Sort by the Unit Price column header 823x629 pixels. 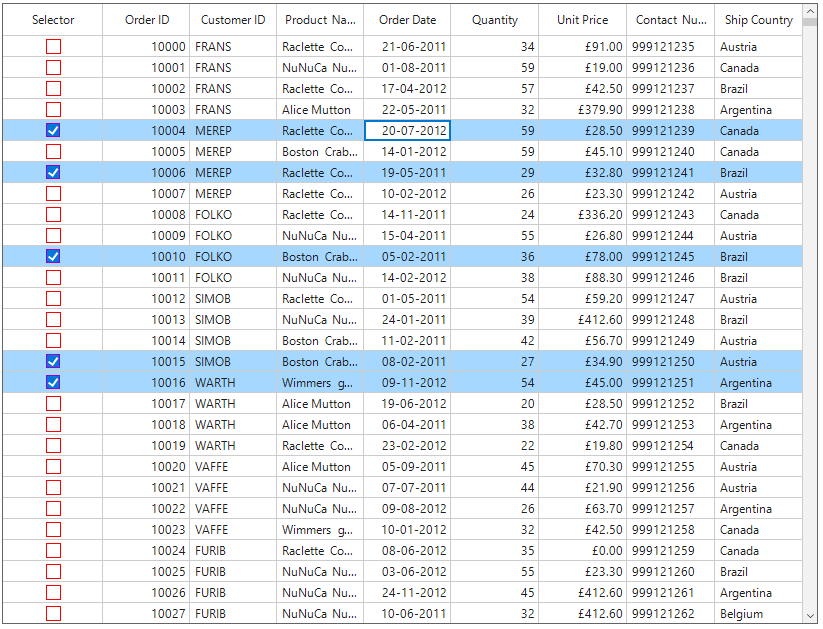(x=583, y=20)
